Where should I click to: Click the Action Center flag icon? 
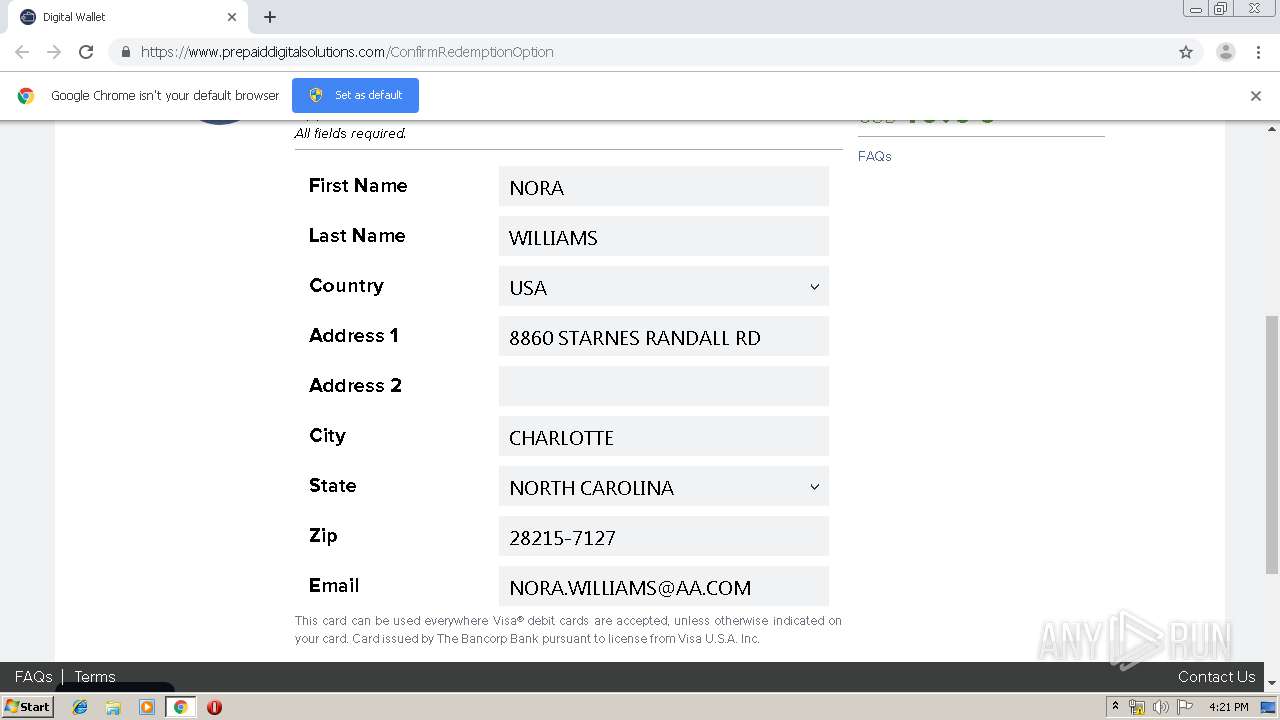1185,707
